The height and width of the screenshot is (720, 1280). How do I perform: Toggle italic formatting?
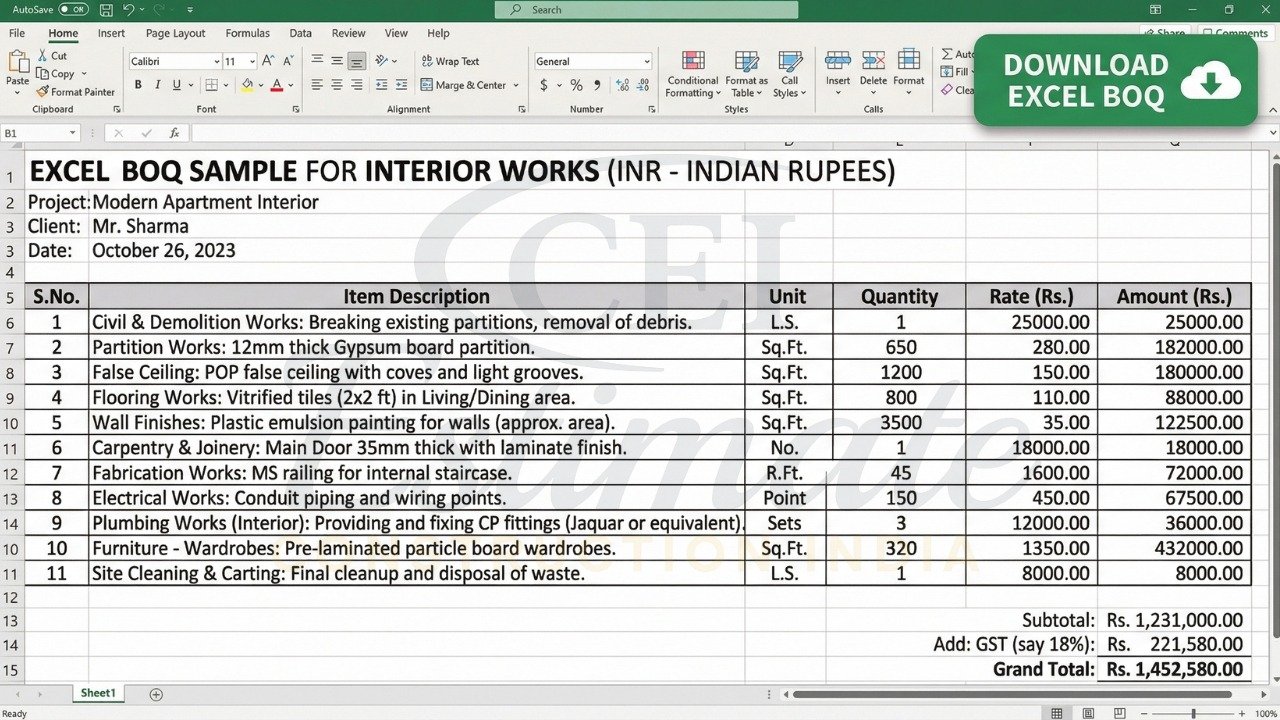pos(156,85)
